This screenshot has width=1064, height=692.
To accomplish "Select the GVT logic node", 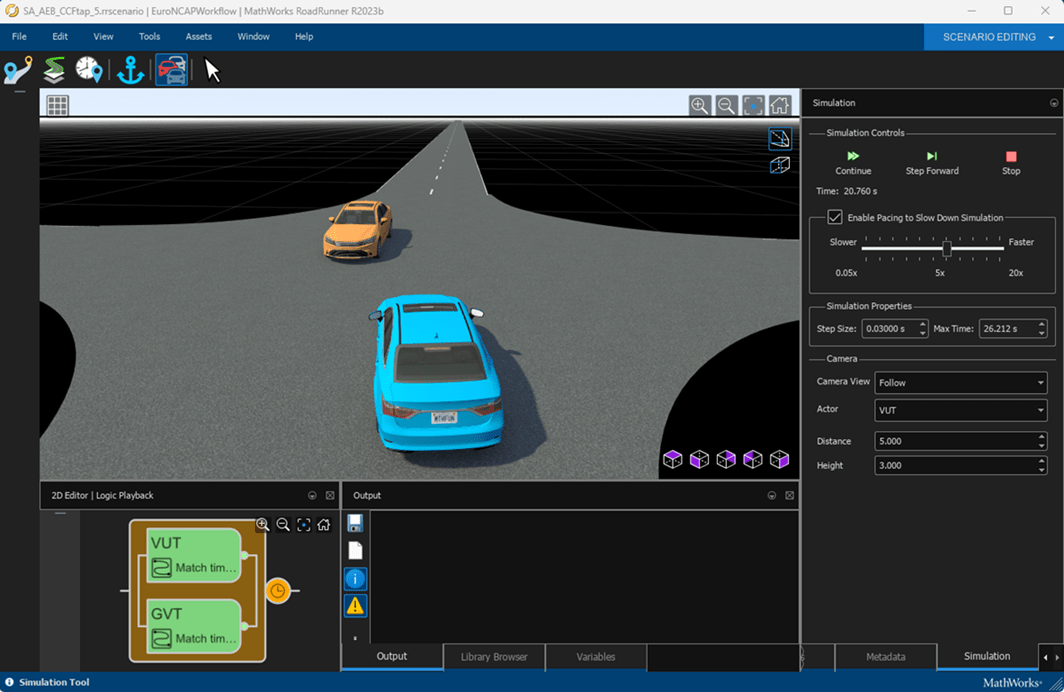I will tap(194, 626).
